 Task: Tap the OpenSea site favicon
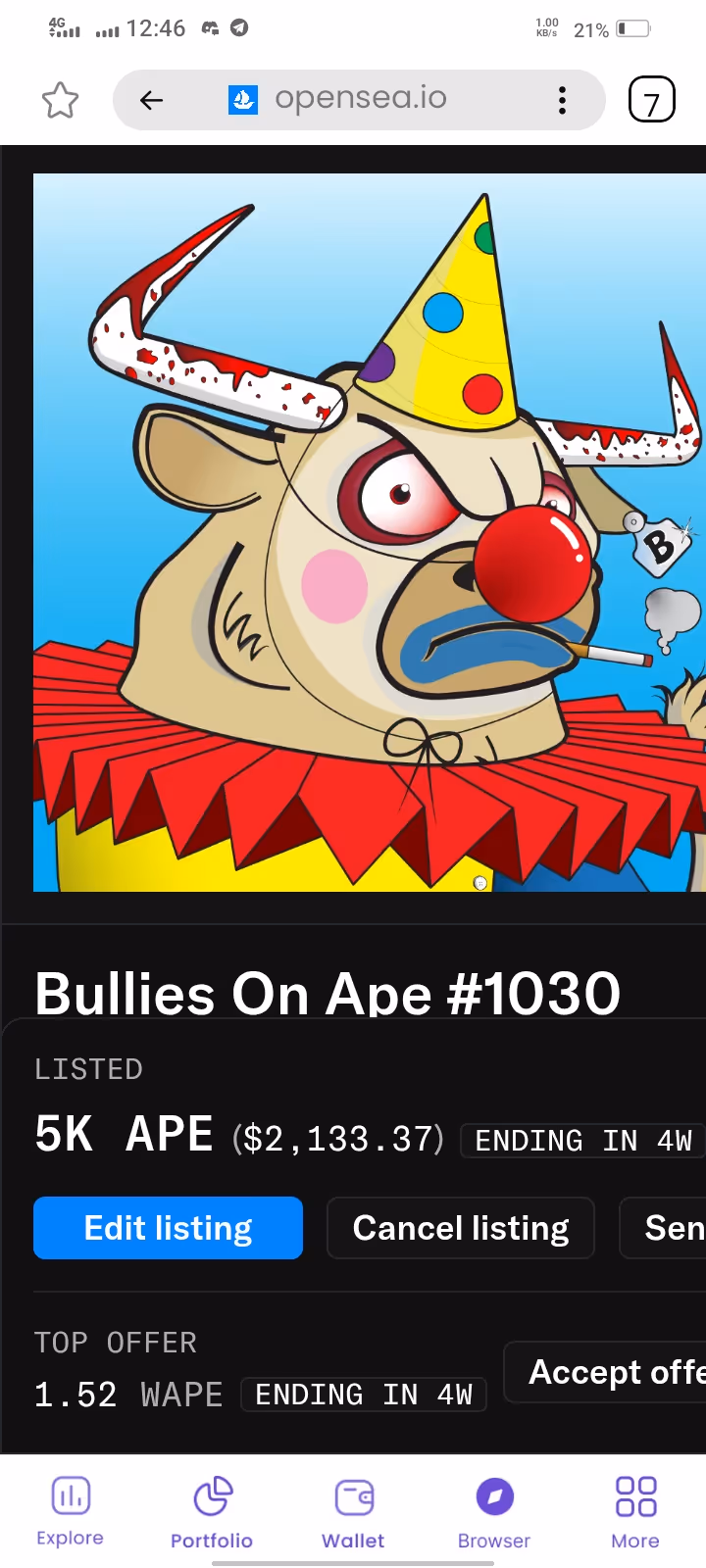(x=243, y=99)
